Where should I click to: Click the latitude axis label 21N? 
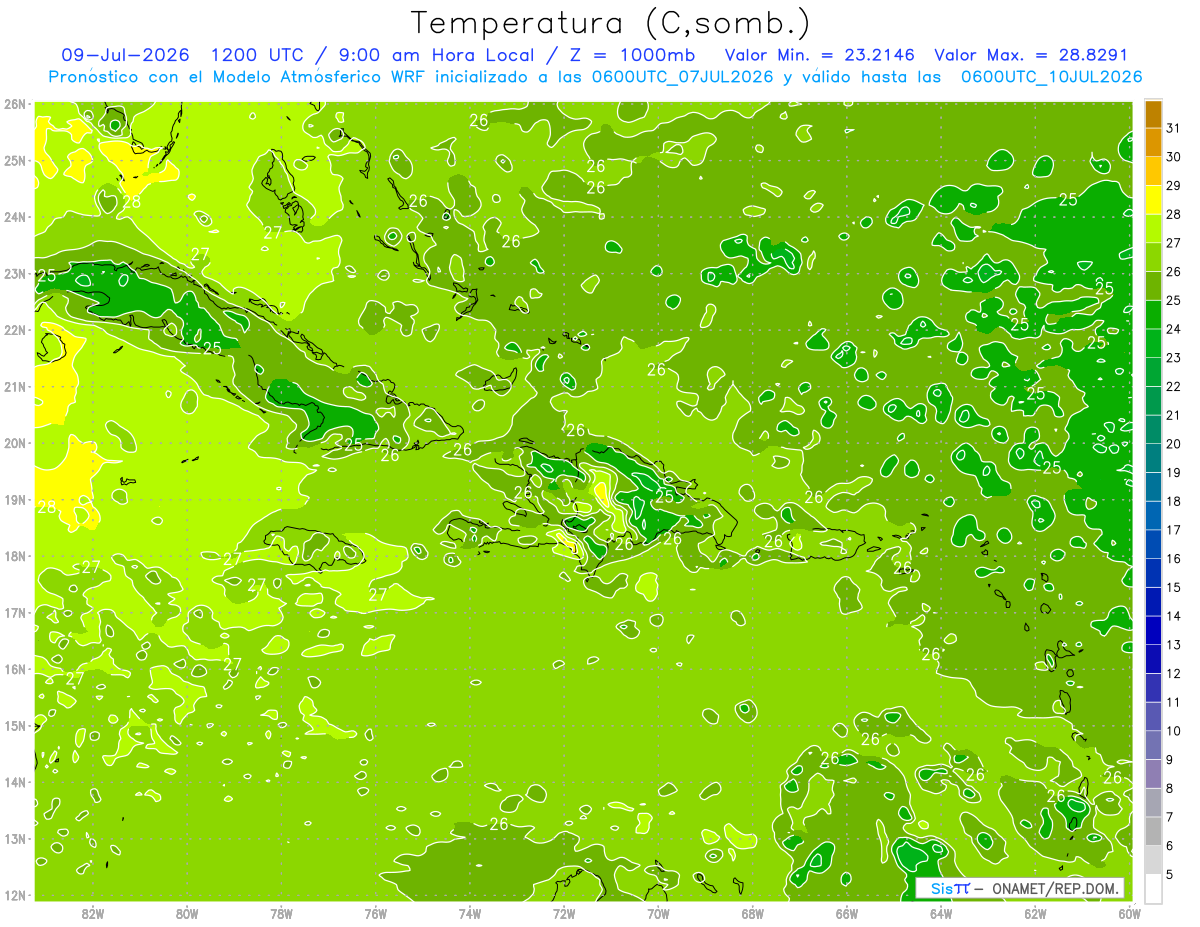14,386
